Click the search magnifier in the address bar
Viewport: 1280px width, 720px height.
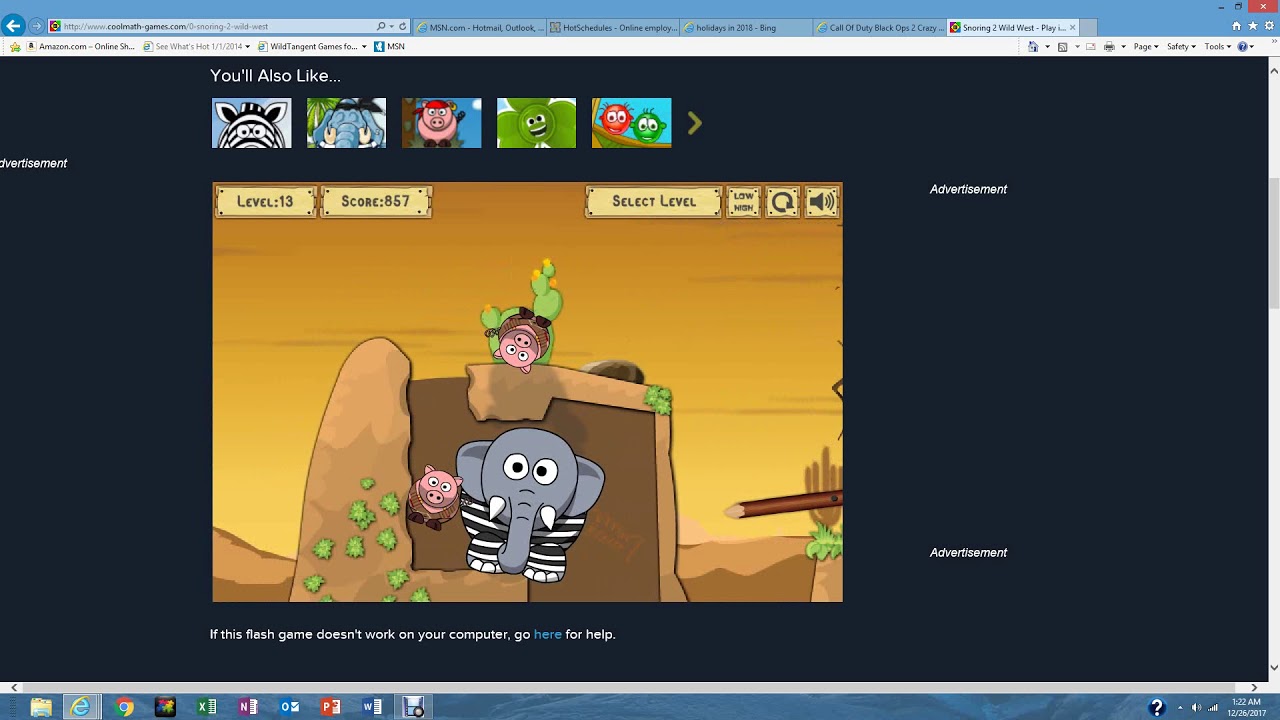(381, 26)
